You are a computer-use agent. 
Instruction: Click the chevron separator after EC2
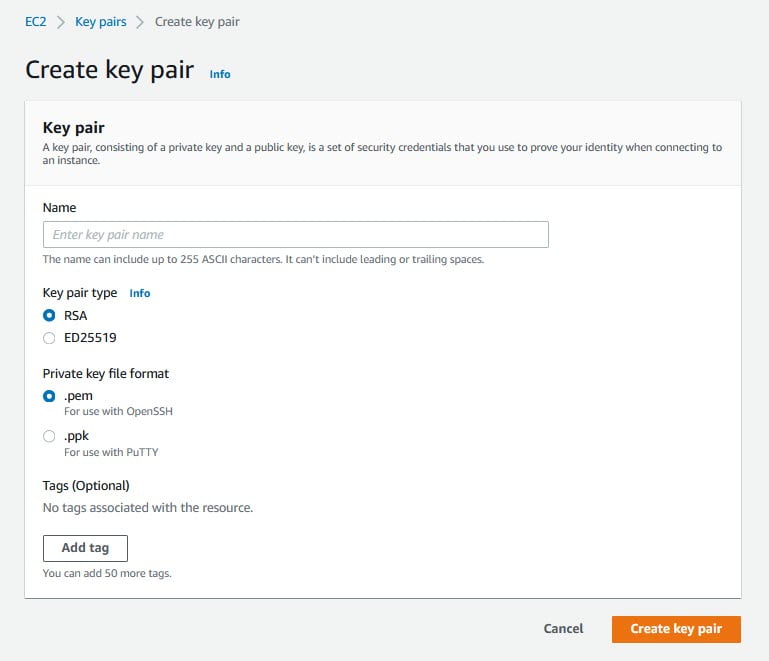61,23
